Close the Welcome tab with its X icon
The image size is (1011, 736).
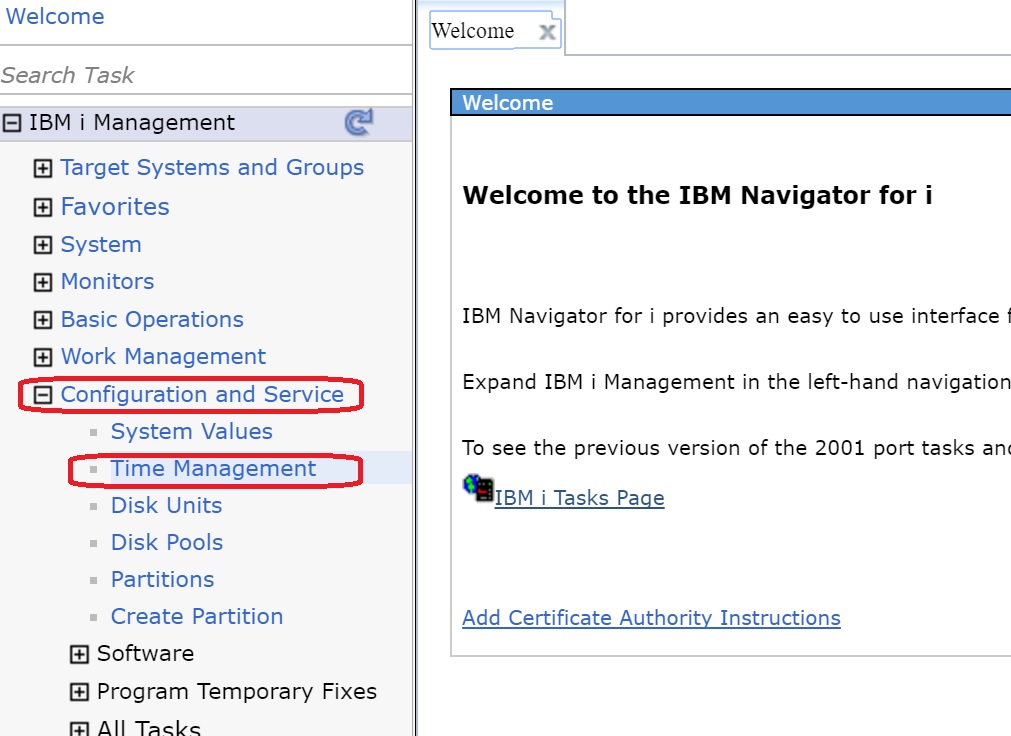click(x=547, y=32)
